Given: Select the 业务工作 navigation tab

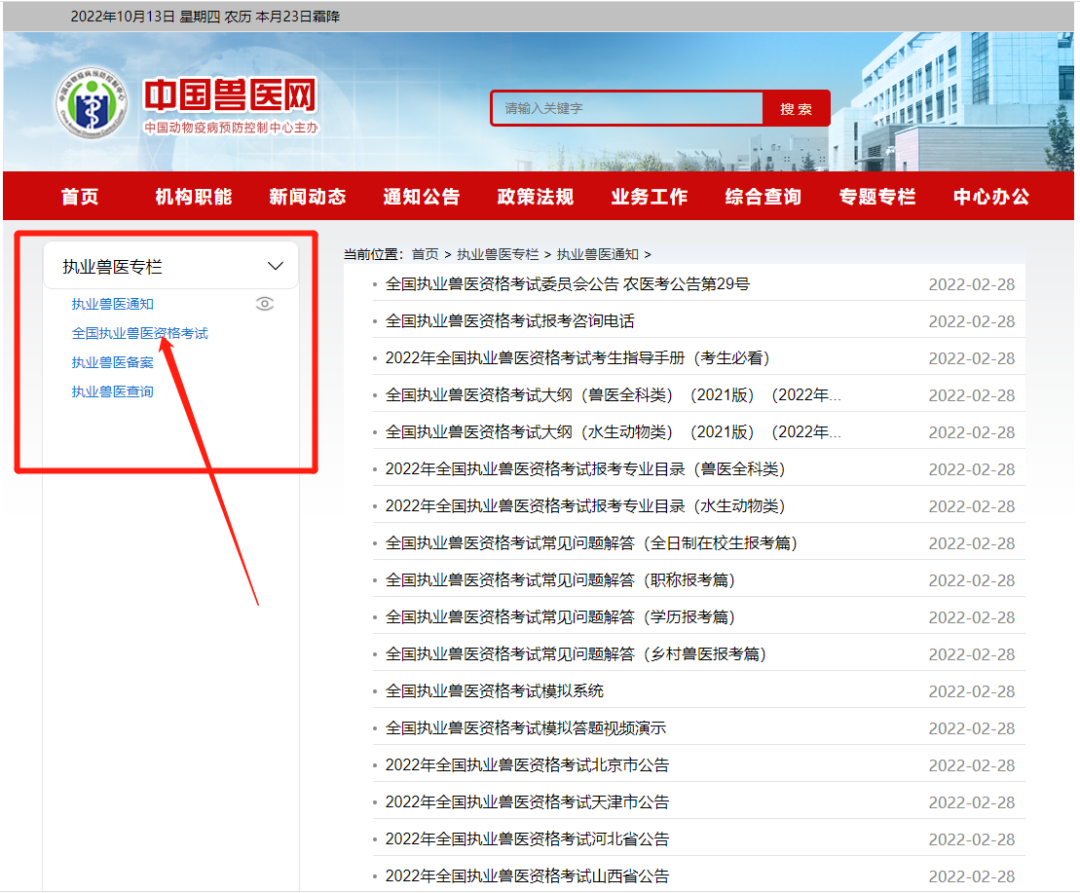Looking at the screenshot, I should pyautogui.click(x=648, y=196).
